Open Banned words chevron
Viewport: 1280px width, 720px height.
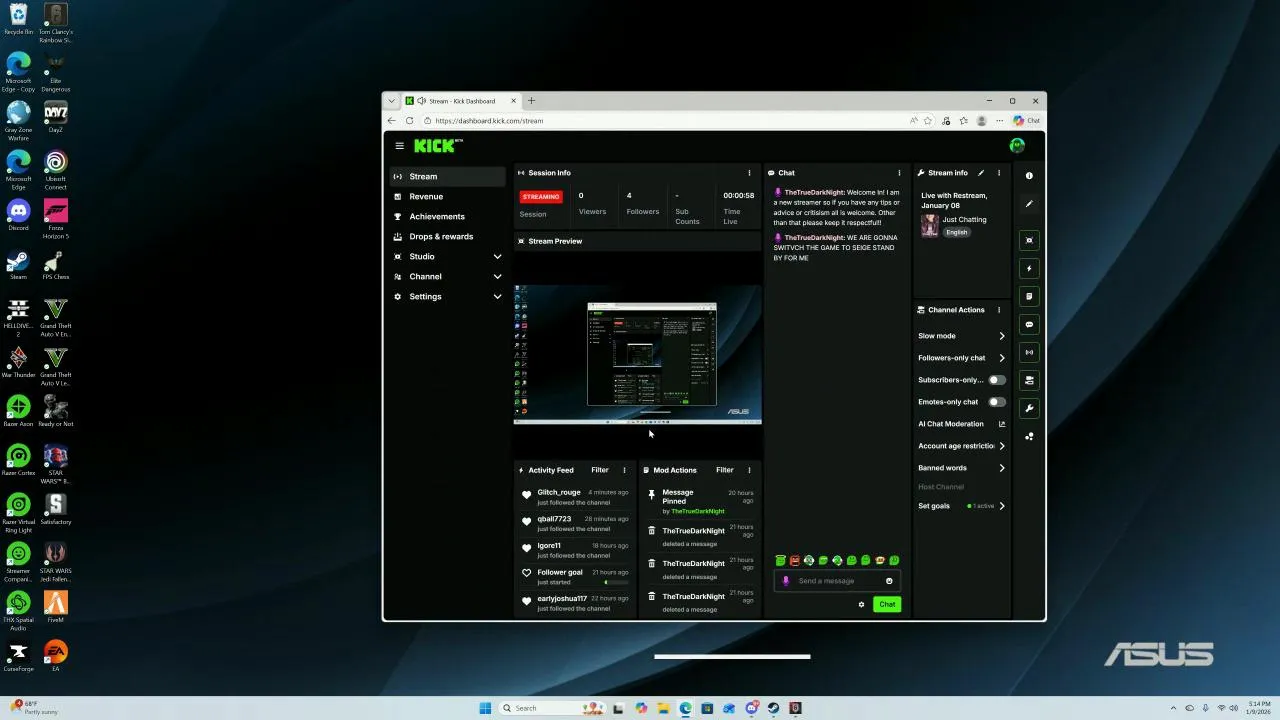coord(1001,468)
